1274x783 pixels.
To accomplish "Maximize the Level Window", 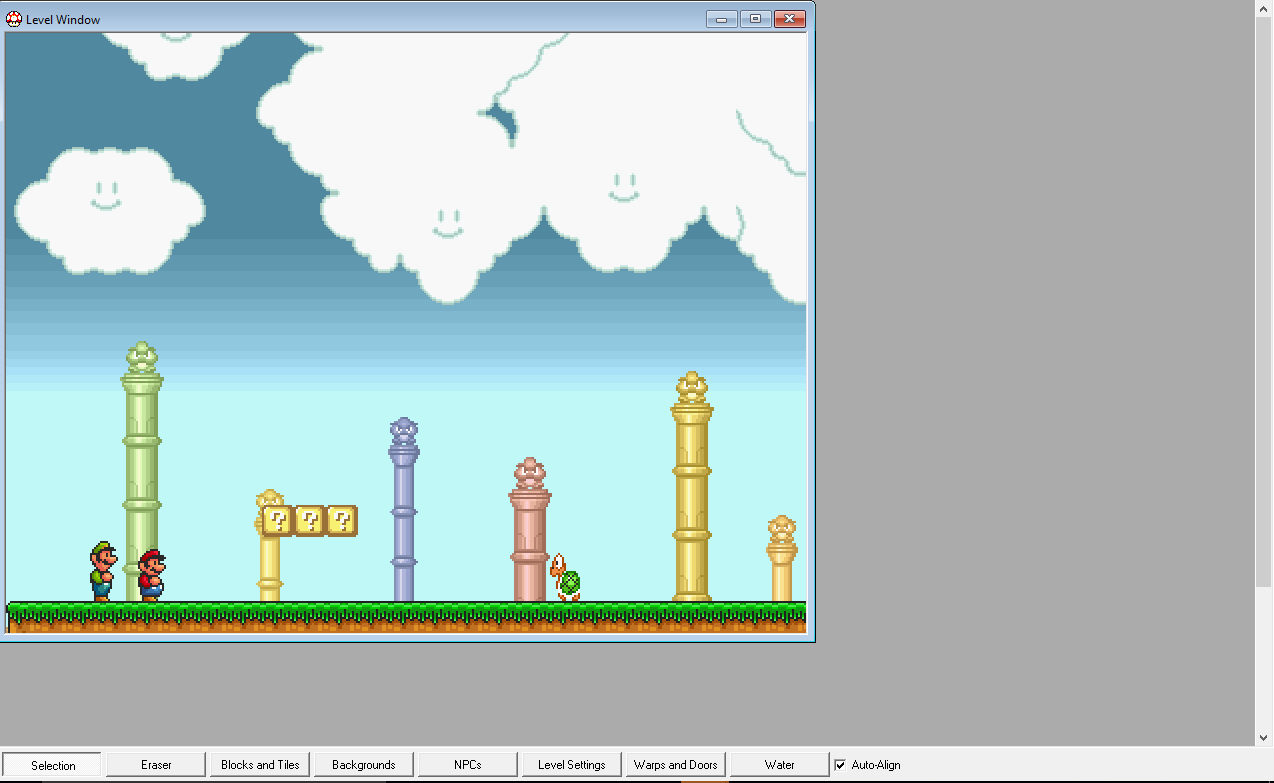I will 755,18.
